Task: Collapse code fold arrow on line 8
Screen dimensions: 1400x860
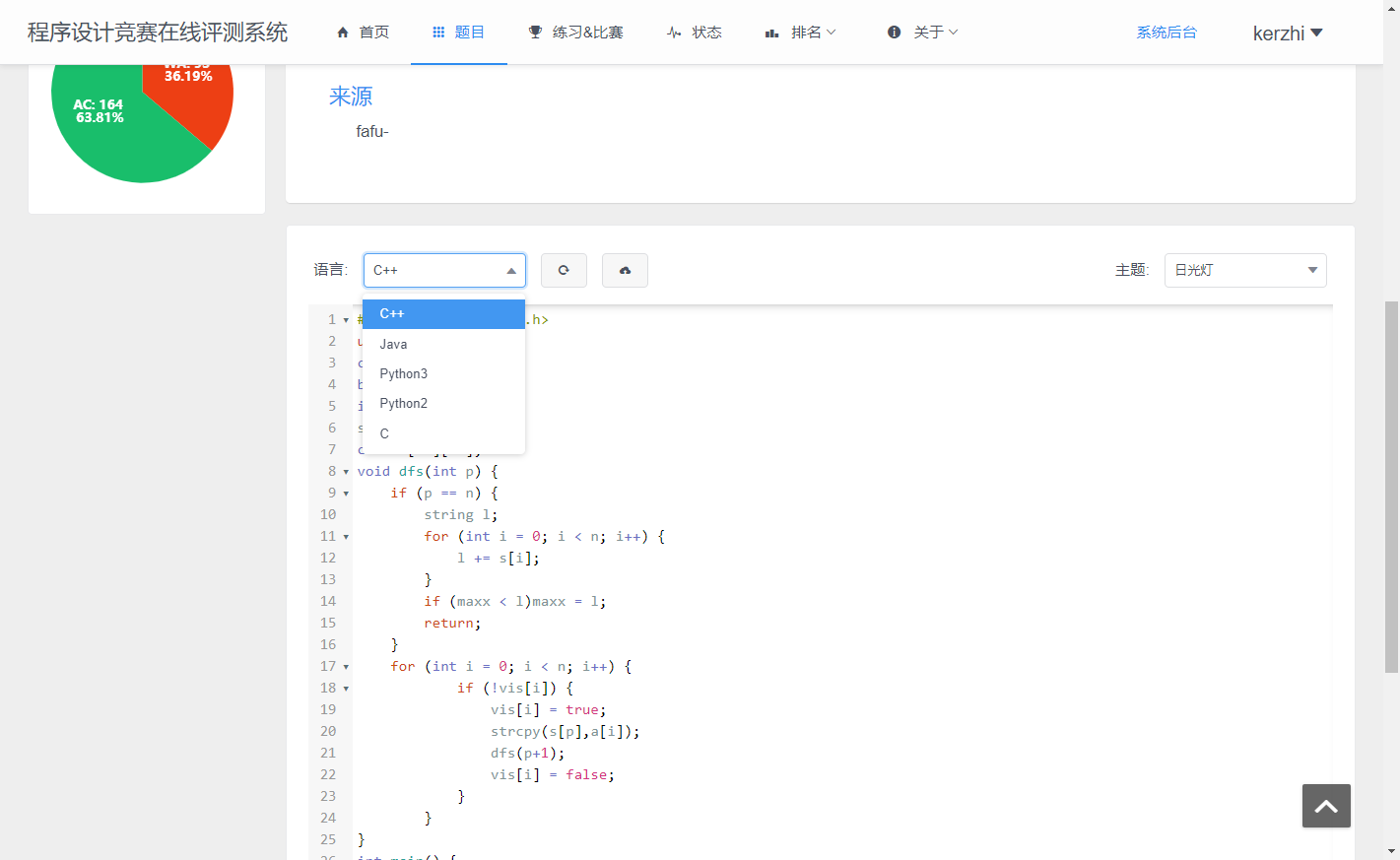Action: point(346,472)
